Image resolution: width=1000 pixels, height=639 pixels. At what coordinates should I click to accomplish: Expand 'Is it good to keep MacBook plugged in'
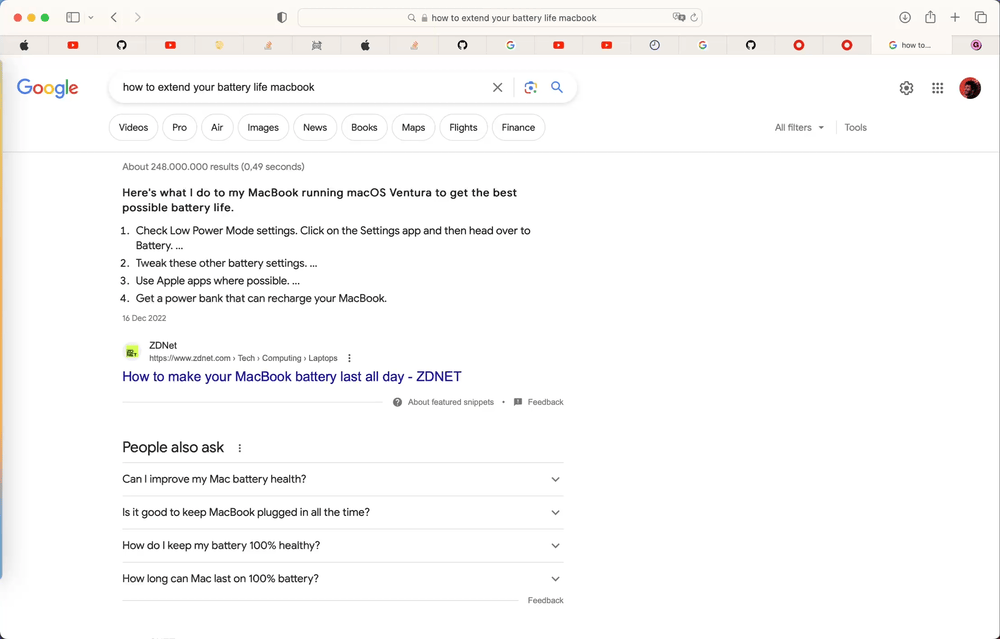(x=342, y=512)
